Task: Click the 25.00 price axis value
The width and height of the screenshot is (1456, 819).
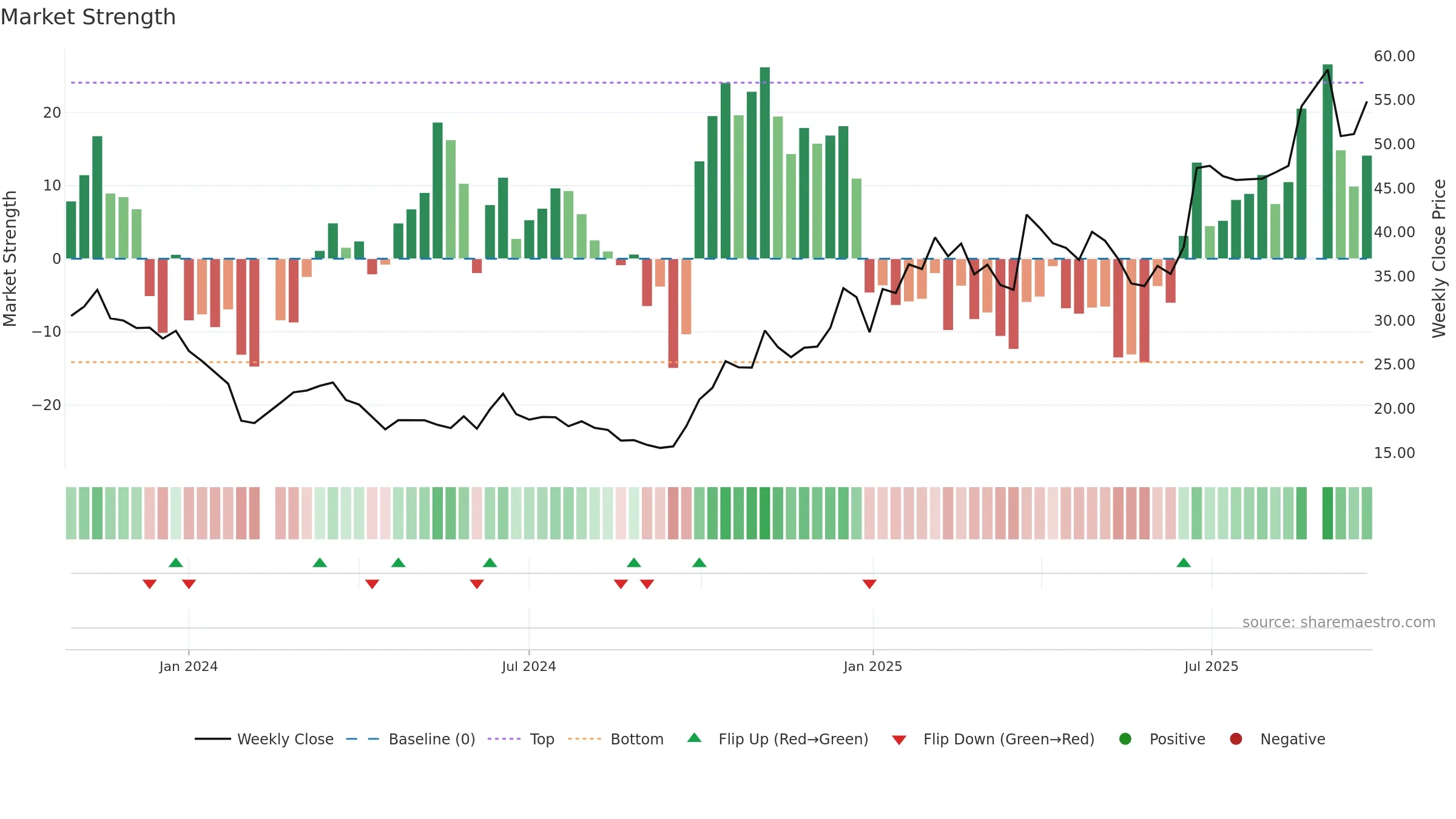Action: tap(1394, 364)
